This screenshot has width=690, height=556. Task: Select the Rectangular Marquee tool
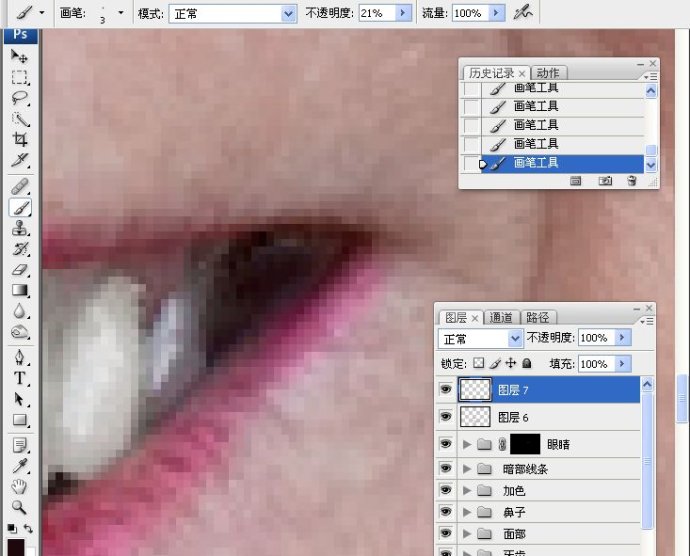coord(19,77)
